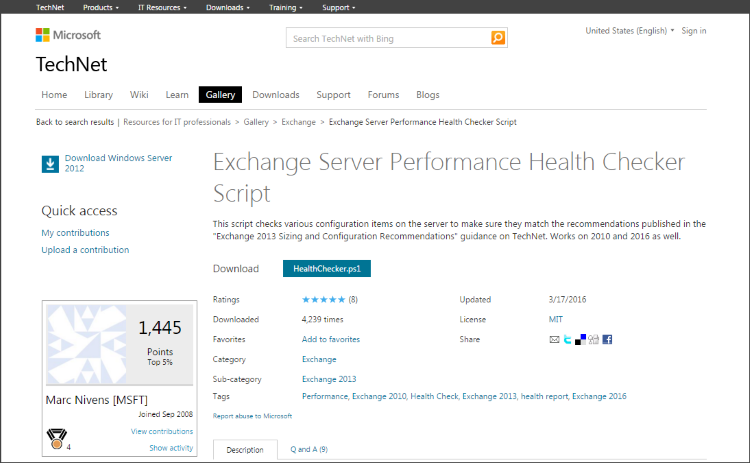Click the health report tag
The height and width of the screenshot is (463, 750).
tap(544, 396)
